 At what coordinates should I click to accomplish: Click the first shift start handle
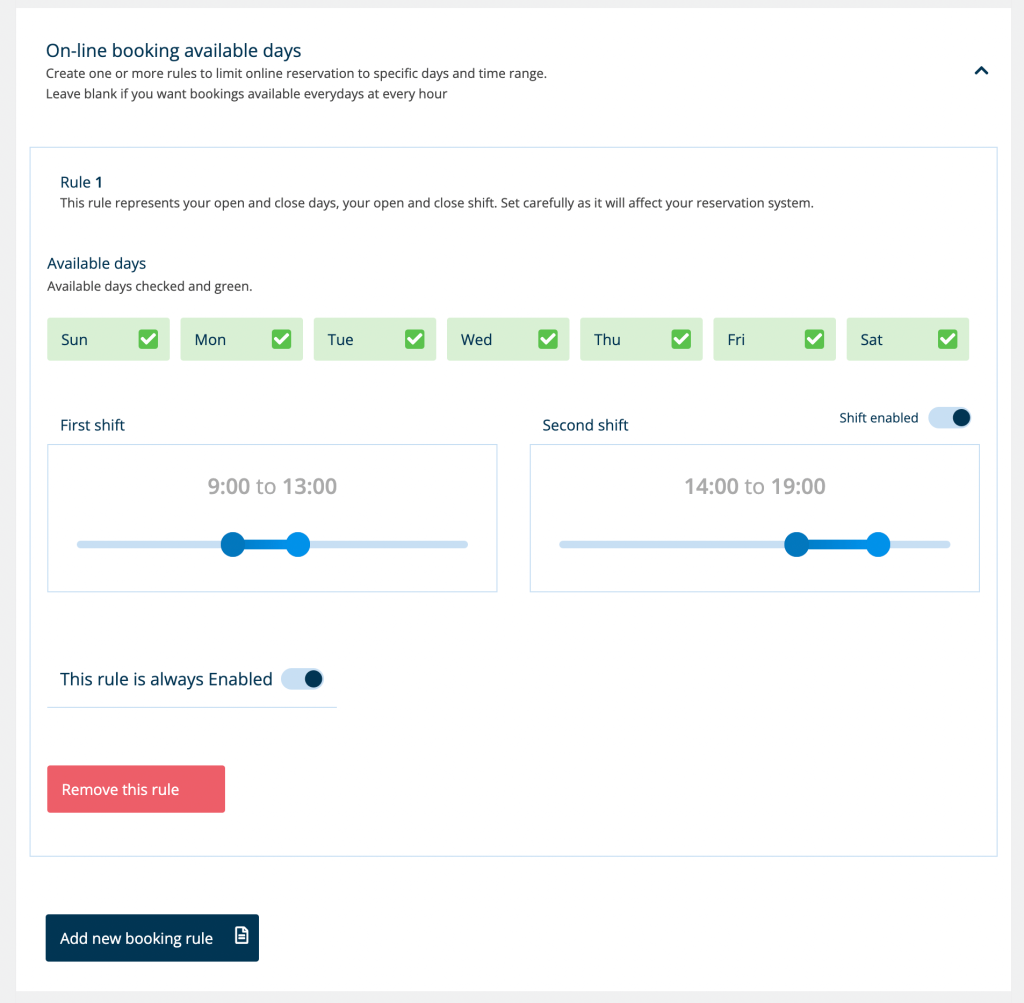232,544
